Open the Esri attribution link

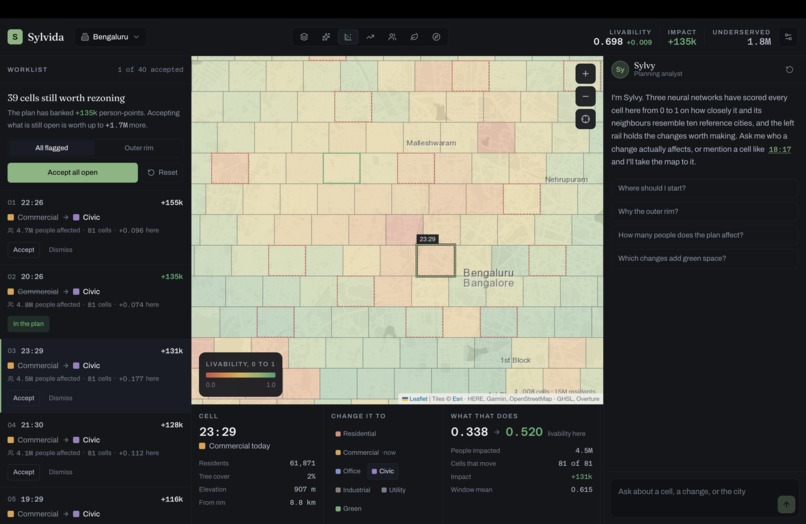[x=457, y=399]
